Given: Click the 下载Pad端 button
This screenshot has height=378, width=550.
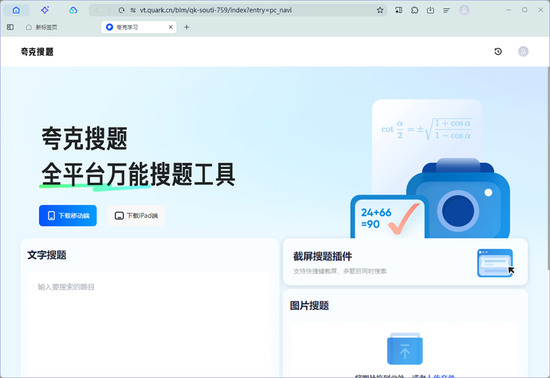Looking at the screenshot, I should [x=136, y=216].
